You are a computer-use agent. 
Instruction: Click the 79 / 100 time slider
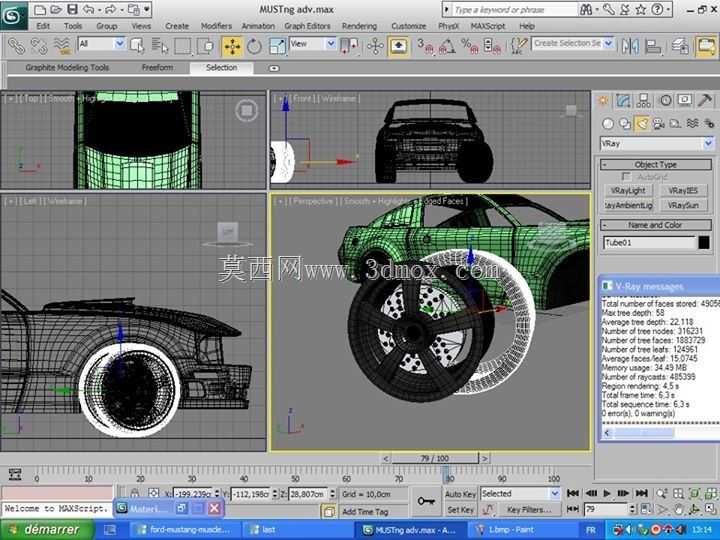(x=434, y=458)
